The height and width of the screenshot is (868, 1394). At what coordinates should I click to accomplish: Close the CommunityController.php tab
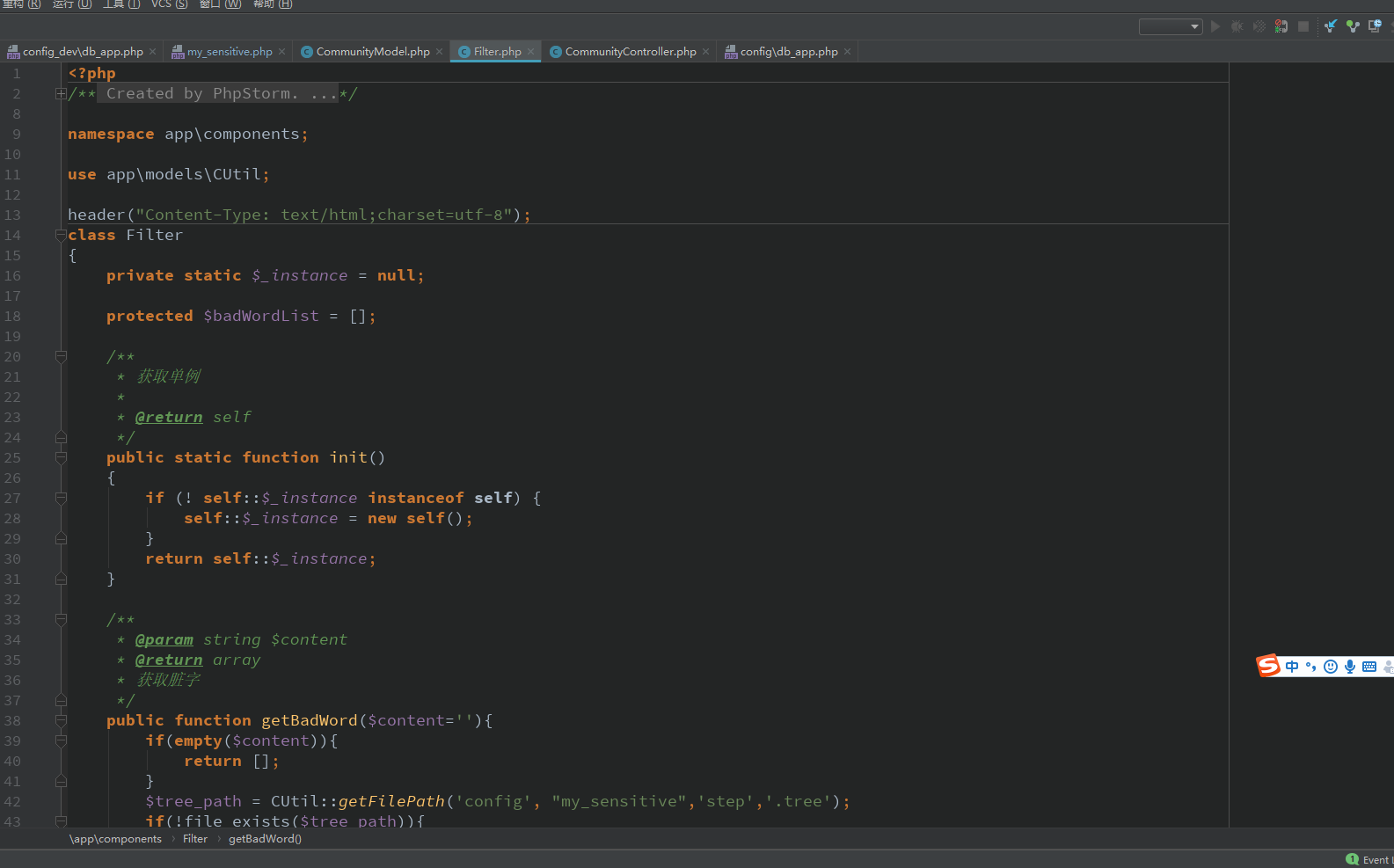tap(705, 52)
